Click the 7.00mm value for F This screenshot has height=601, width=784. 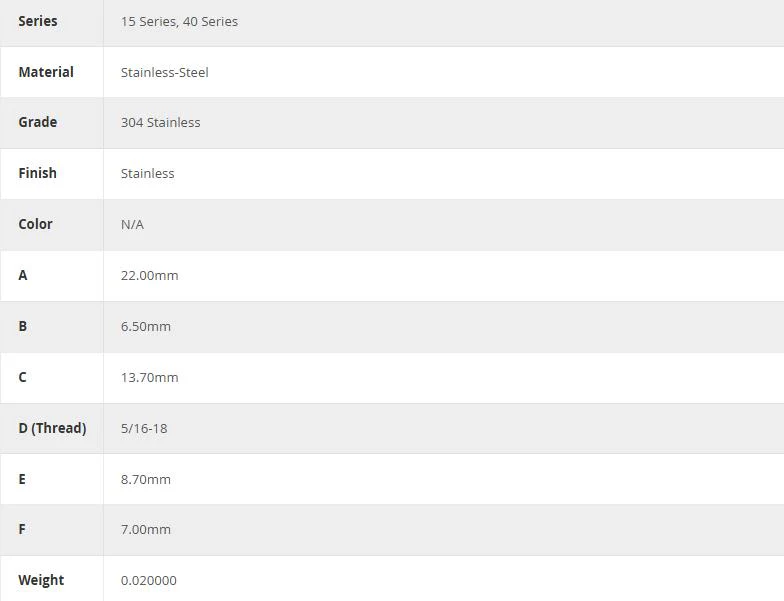tap(146, 530)
